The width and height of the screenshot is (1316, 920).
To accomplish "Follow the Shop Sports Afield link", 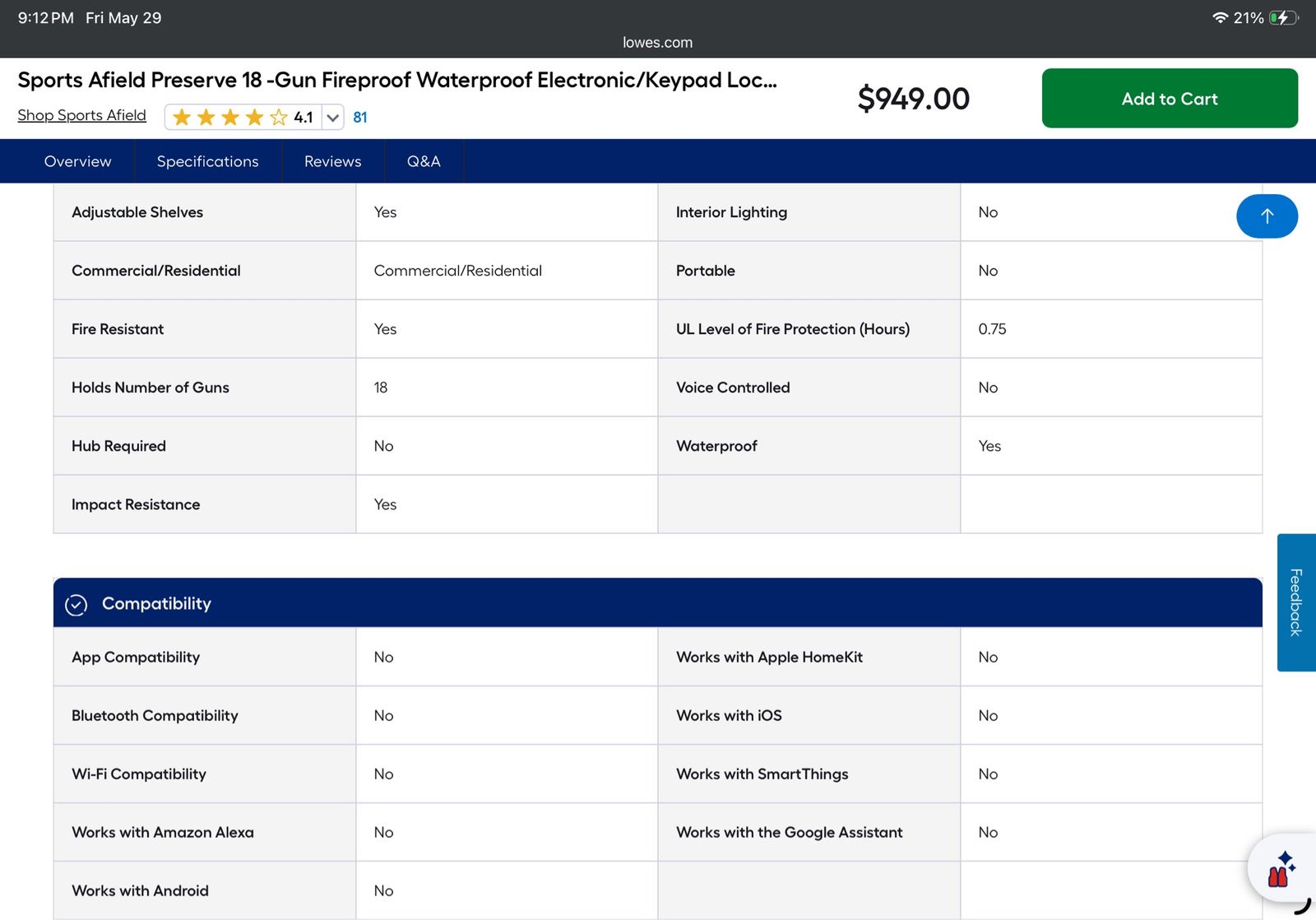I will click(81, 115).
